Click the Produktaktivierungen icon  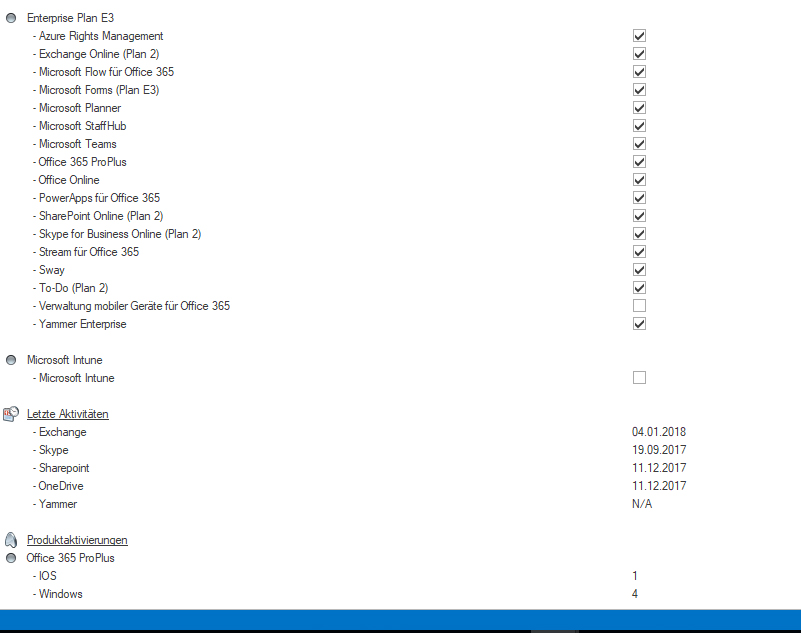click(11, 540)
